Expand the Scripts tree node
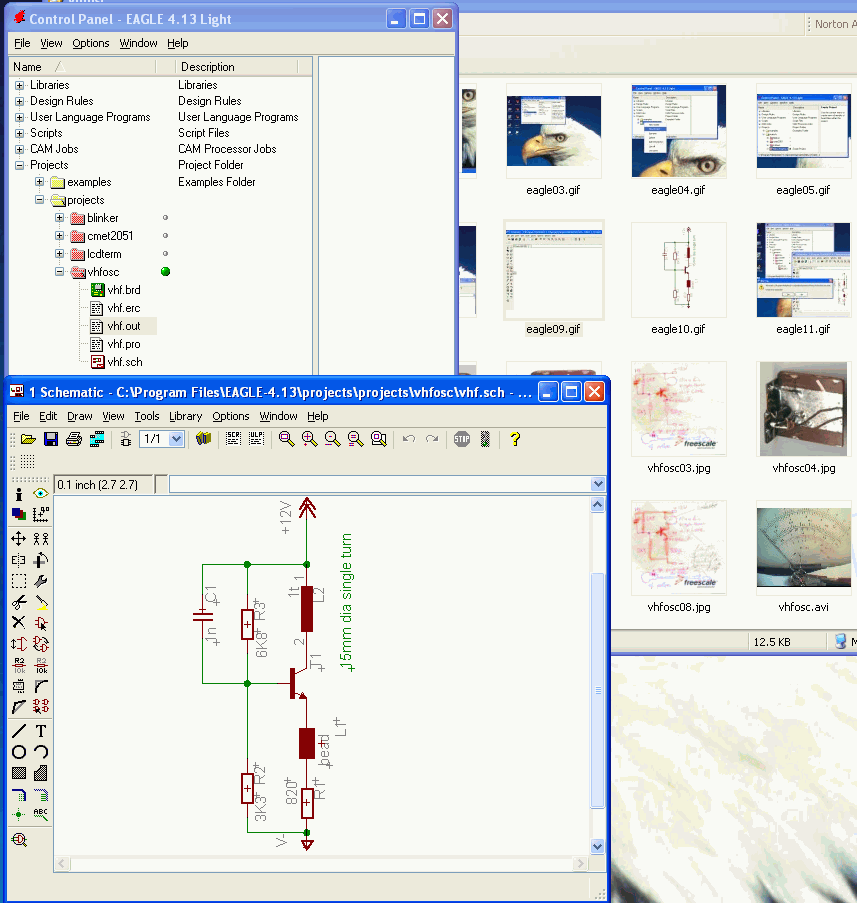857x903 pixels. pos(20,133)
